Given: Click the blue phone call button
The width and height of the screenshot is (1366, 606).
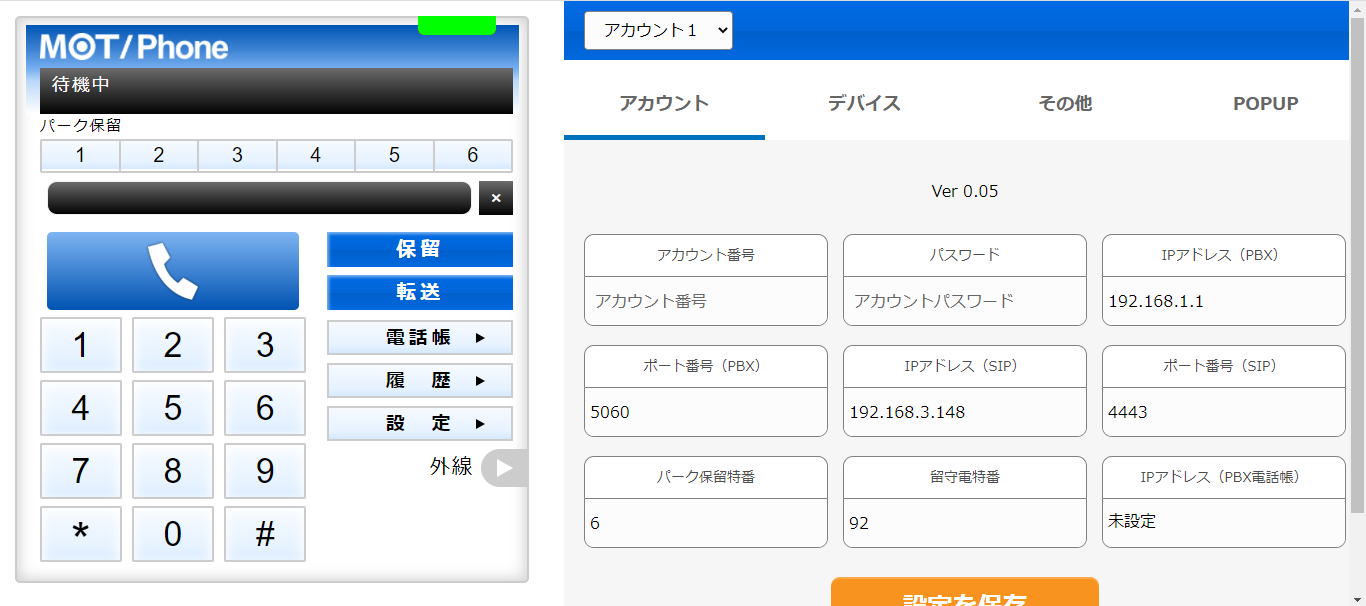Looking at the screenshot, I should [x=173, y=271].
